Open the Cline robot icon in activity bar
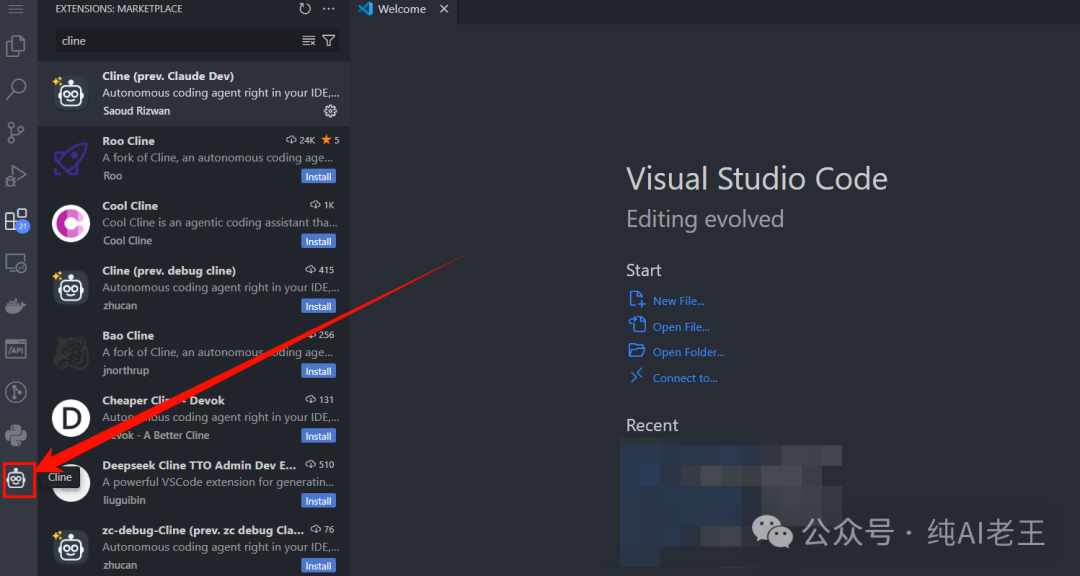The height and width of the screenshot is (576, 1080). [x=17, y=478]
